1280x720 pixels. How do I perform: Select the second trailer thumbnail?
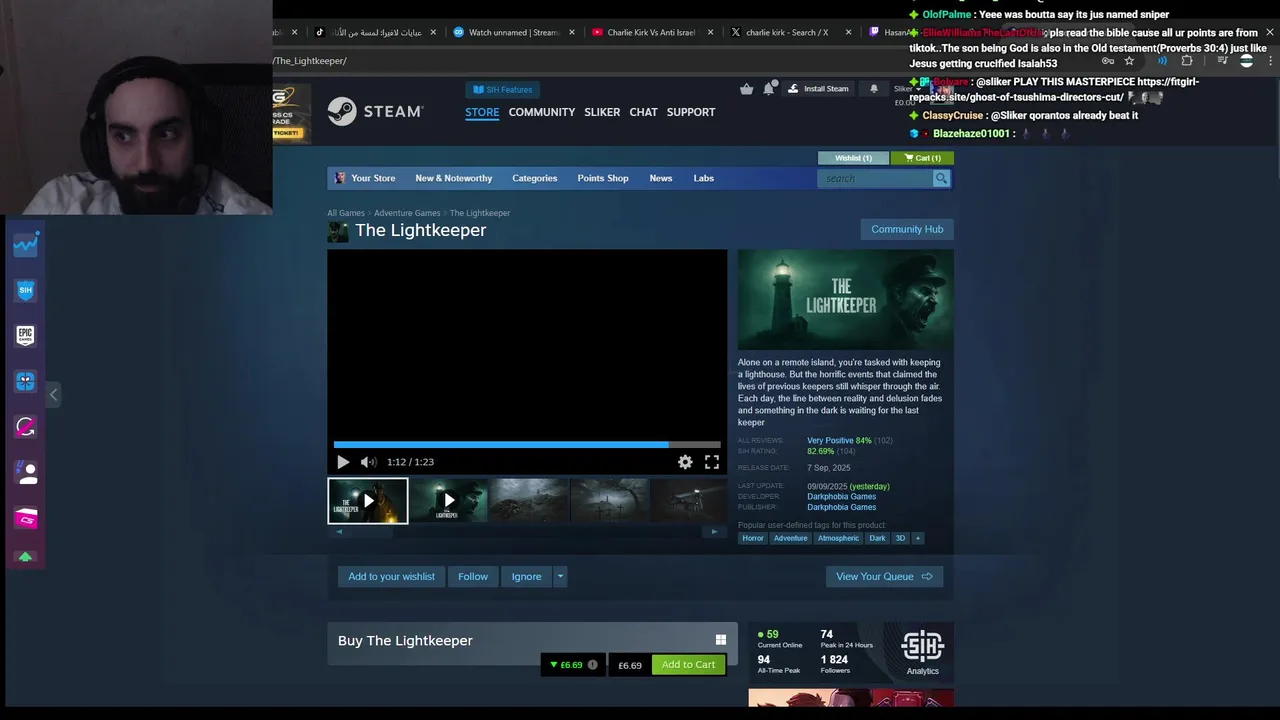(x=448, y=501)
